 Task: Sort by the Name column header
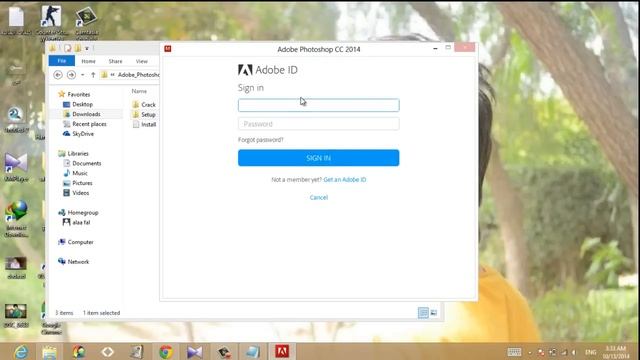(139, 91)
